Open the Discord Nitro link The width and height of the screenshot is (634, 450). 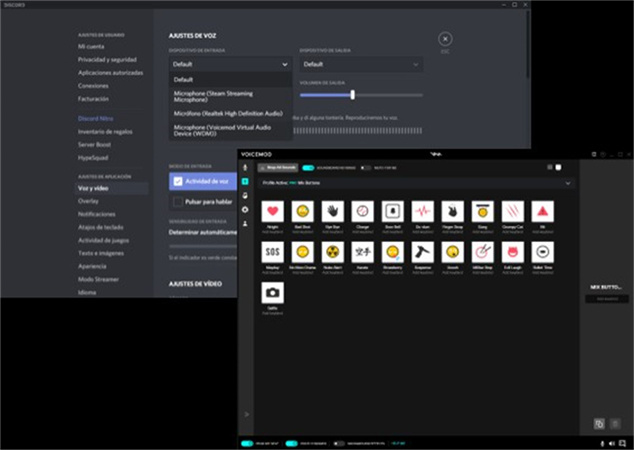[95, 118]
